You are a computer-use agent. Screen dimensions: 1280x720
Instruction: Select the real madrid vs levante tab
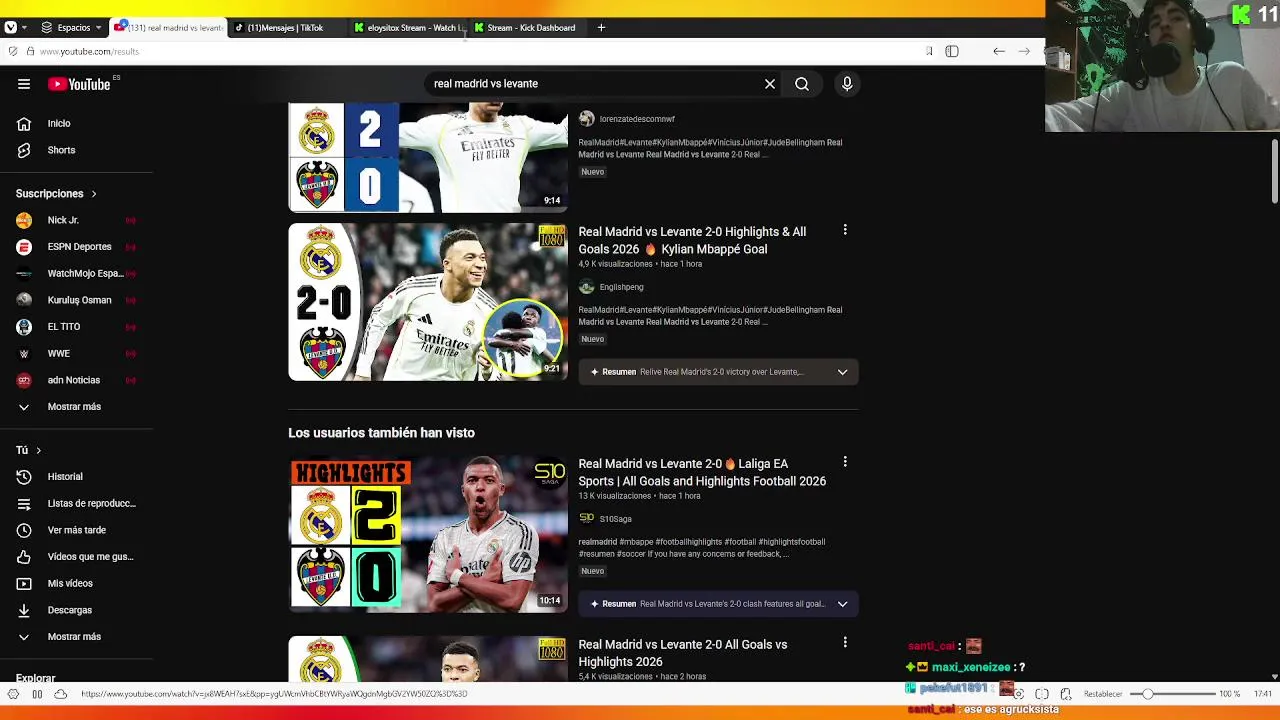pos(167,28)
